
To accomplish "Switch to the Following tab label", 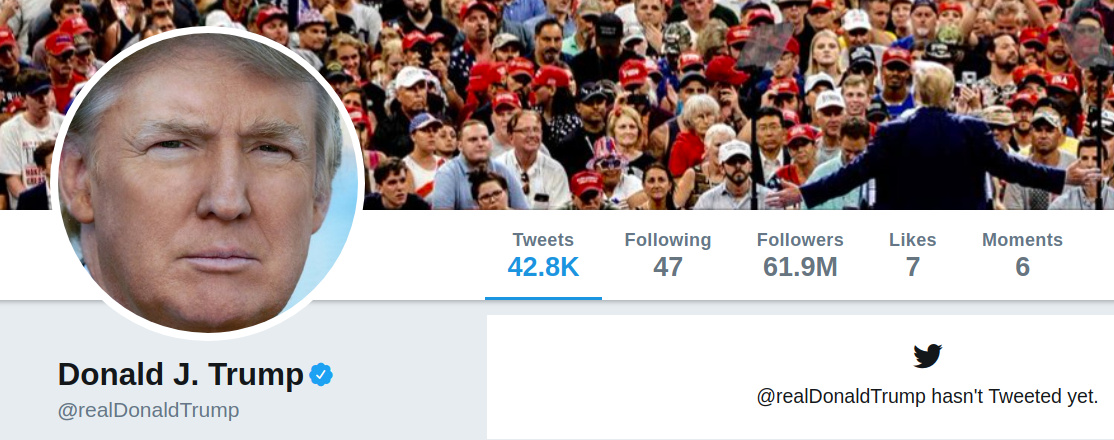I will 668,240.
